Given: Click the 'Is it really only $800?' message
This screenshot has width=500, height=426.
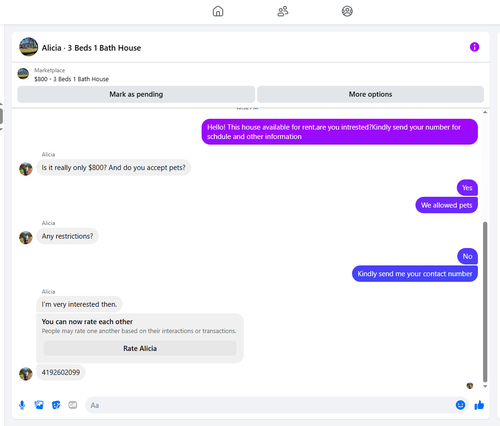Looking at the screenshot, I should [x=113, y=167].
